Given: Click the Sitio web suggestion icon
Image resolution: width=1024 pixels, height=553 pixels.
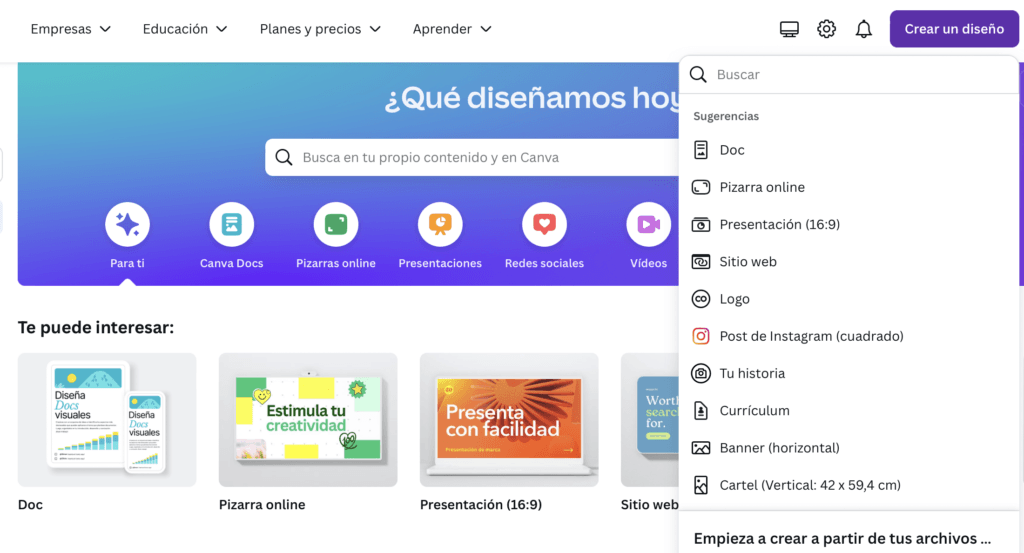Looking at the screenshot, I should click(x=701, y=262).
